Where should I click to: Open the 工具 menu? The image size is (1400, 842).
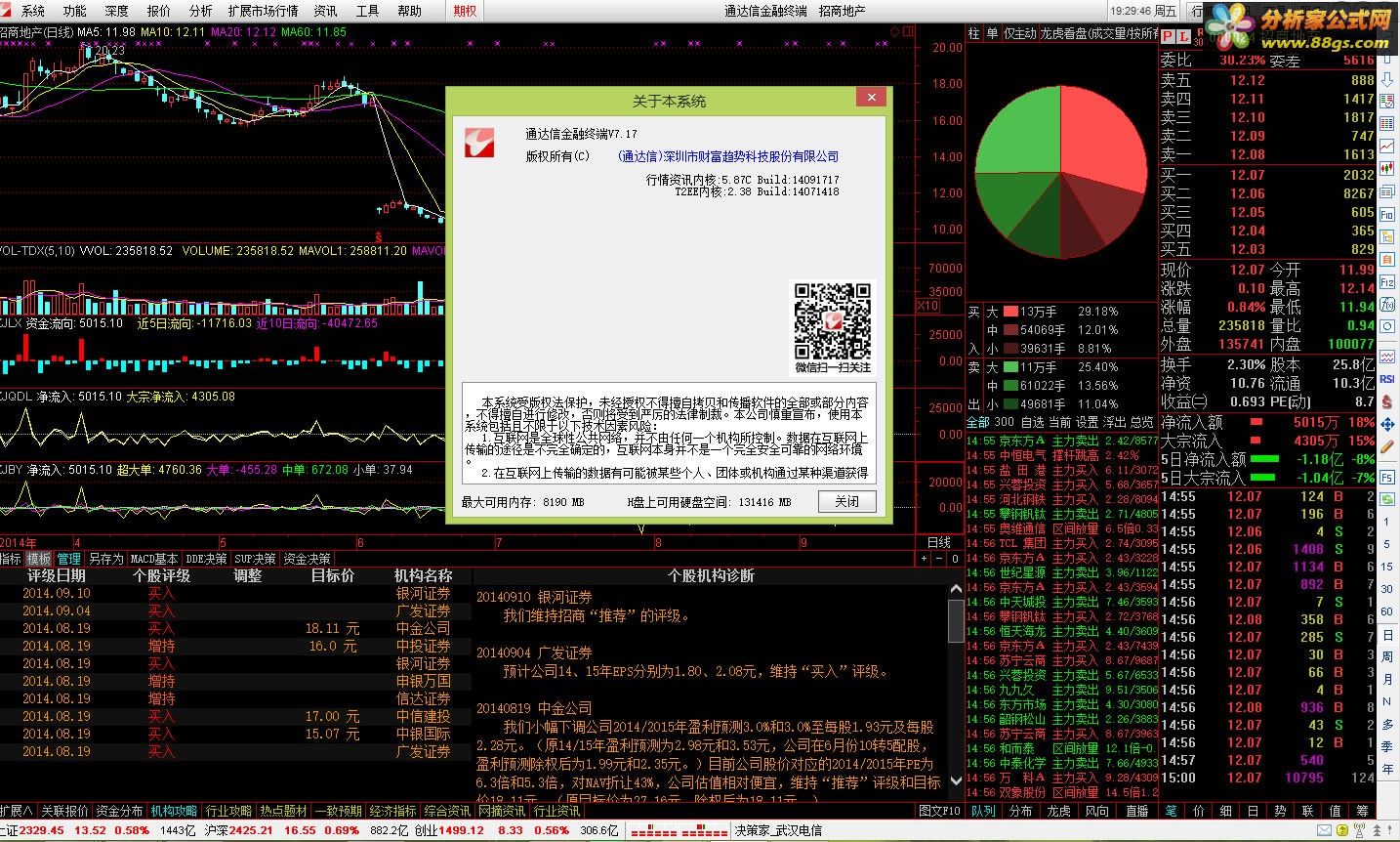coord(368,11)
